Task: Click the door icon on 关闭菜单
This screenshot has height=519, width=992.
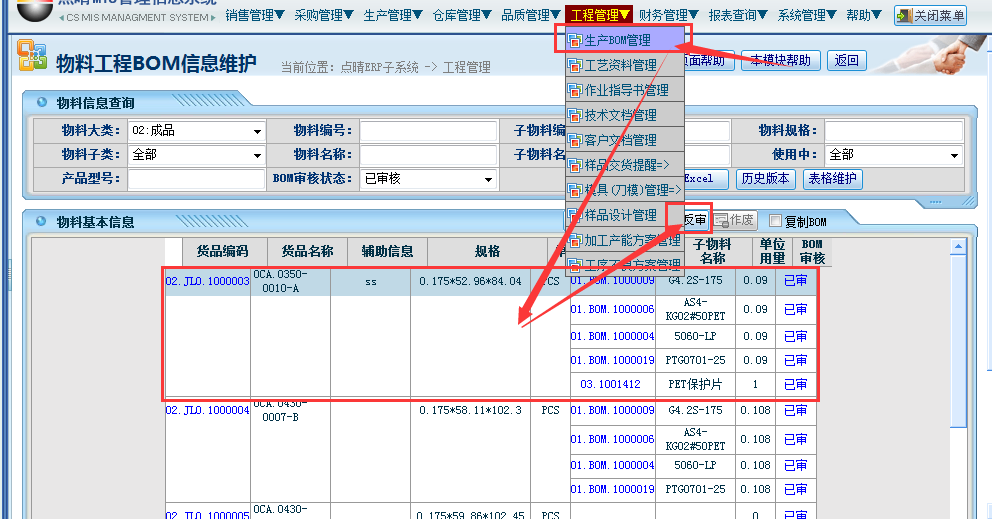Action: pyautogui.click(x=904, y=16)
